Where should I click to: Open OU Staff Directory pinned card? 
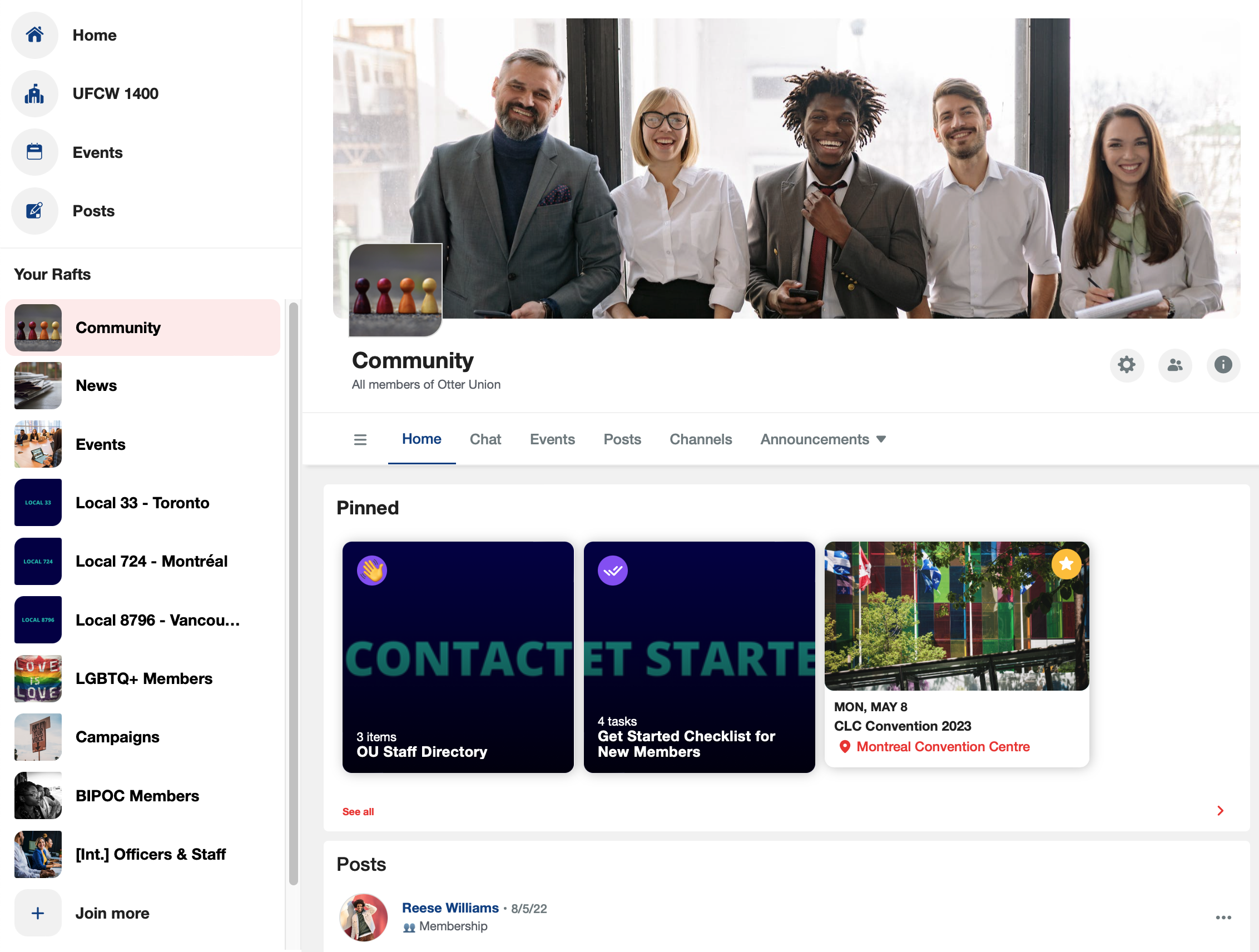click(458, 657)
